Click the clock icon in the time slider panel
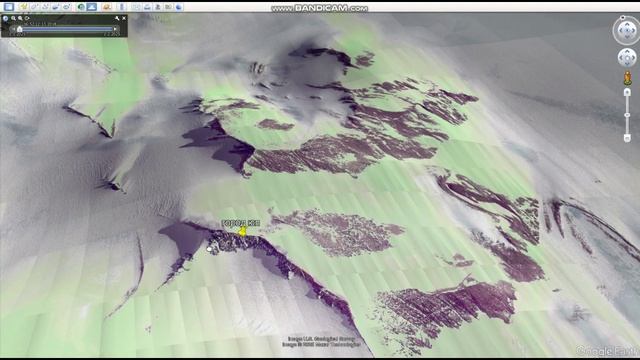This screenshot has width=640, height=360. click(x=5, y=18)
